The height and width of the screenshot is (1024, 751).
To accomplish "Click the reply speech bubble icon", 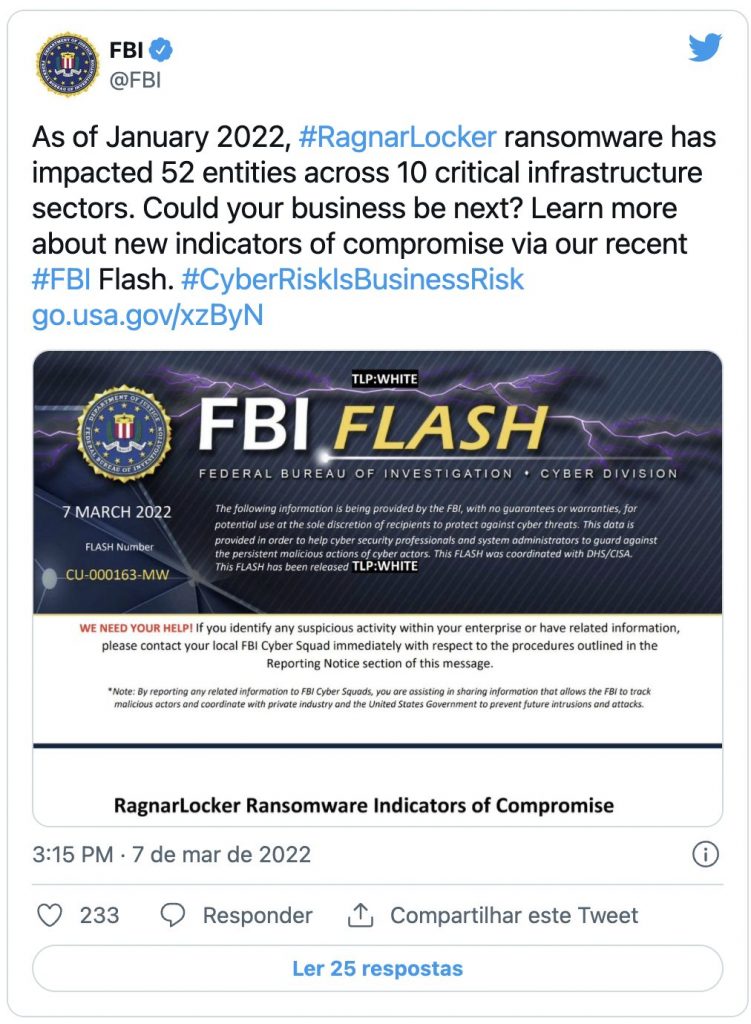I will pos(173,915).
